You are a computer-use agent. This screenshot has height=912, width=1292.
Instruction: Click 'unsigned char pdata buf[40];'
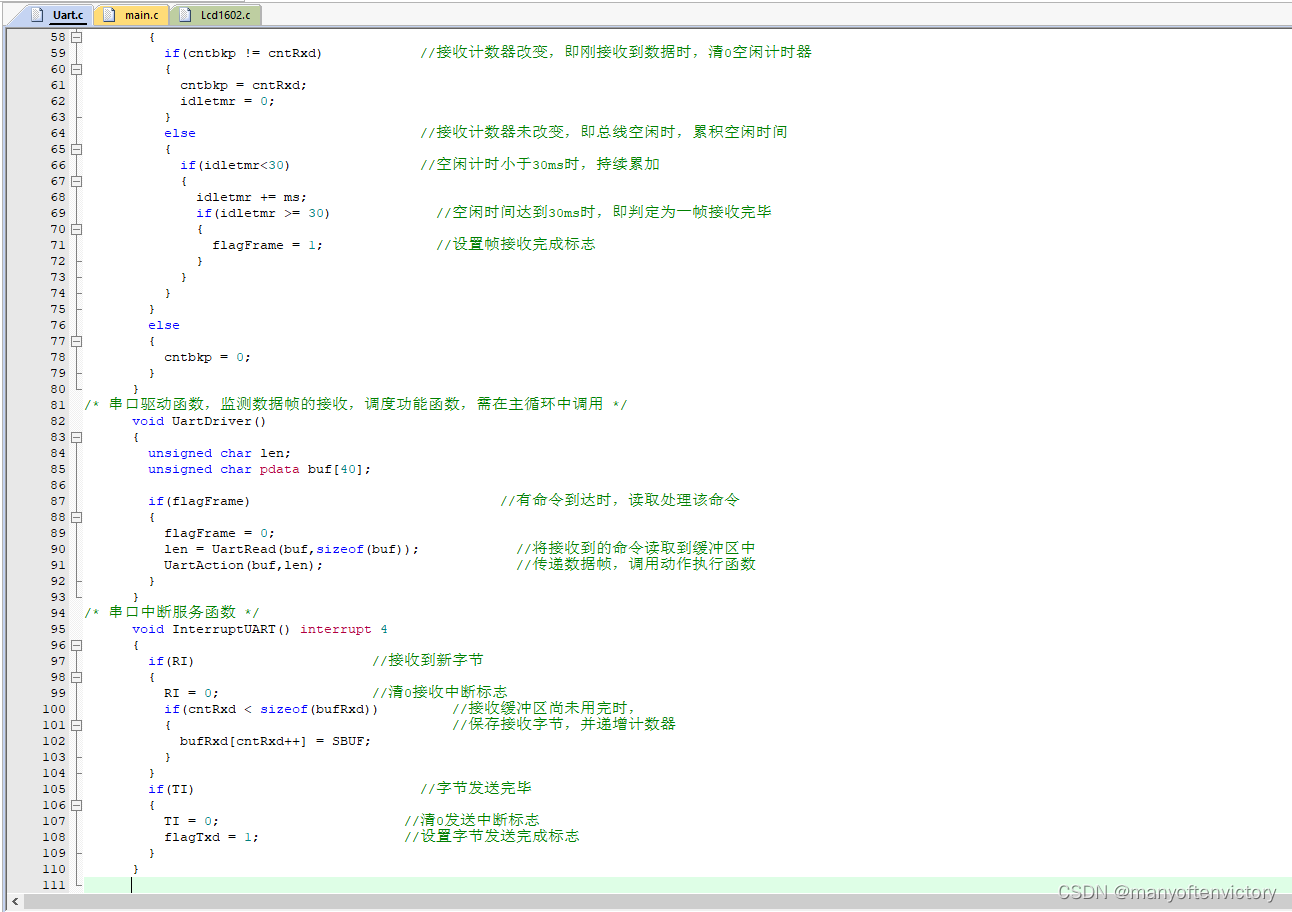click(259, 469)
